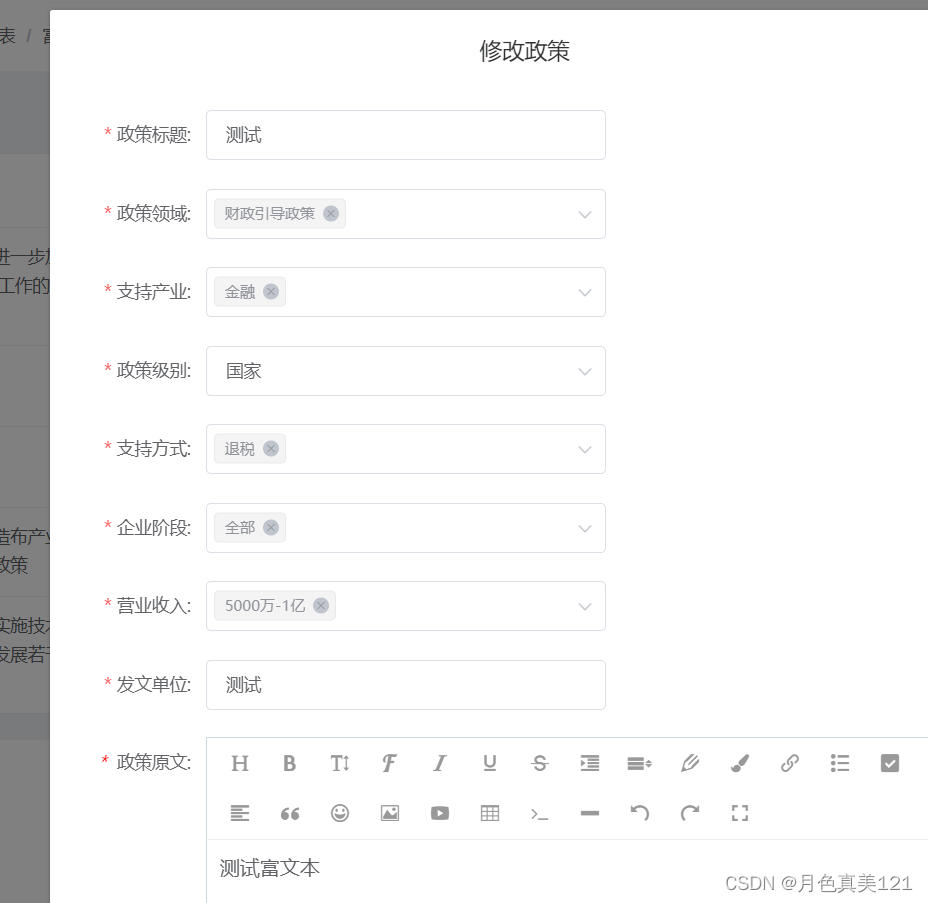Insert an image into the editor
This screenshot has width=928, height=903.
tap(389, 813)
